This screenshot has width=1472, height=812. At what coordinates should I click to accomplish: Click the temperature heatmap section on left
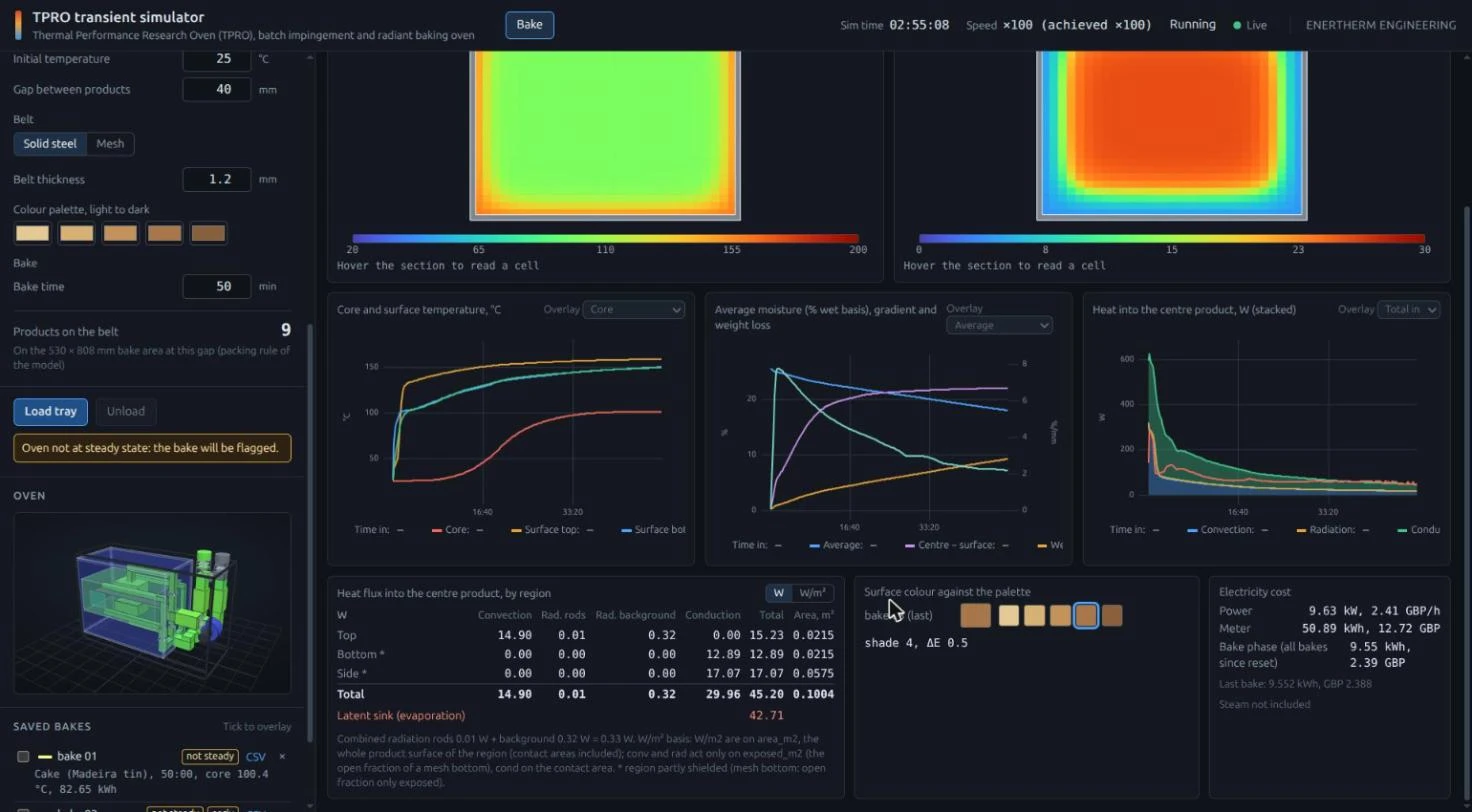(x=605, y=135)
